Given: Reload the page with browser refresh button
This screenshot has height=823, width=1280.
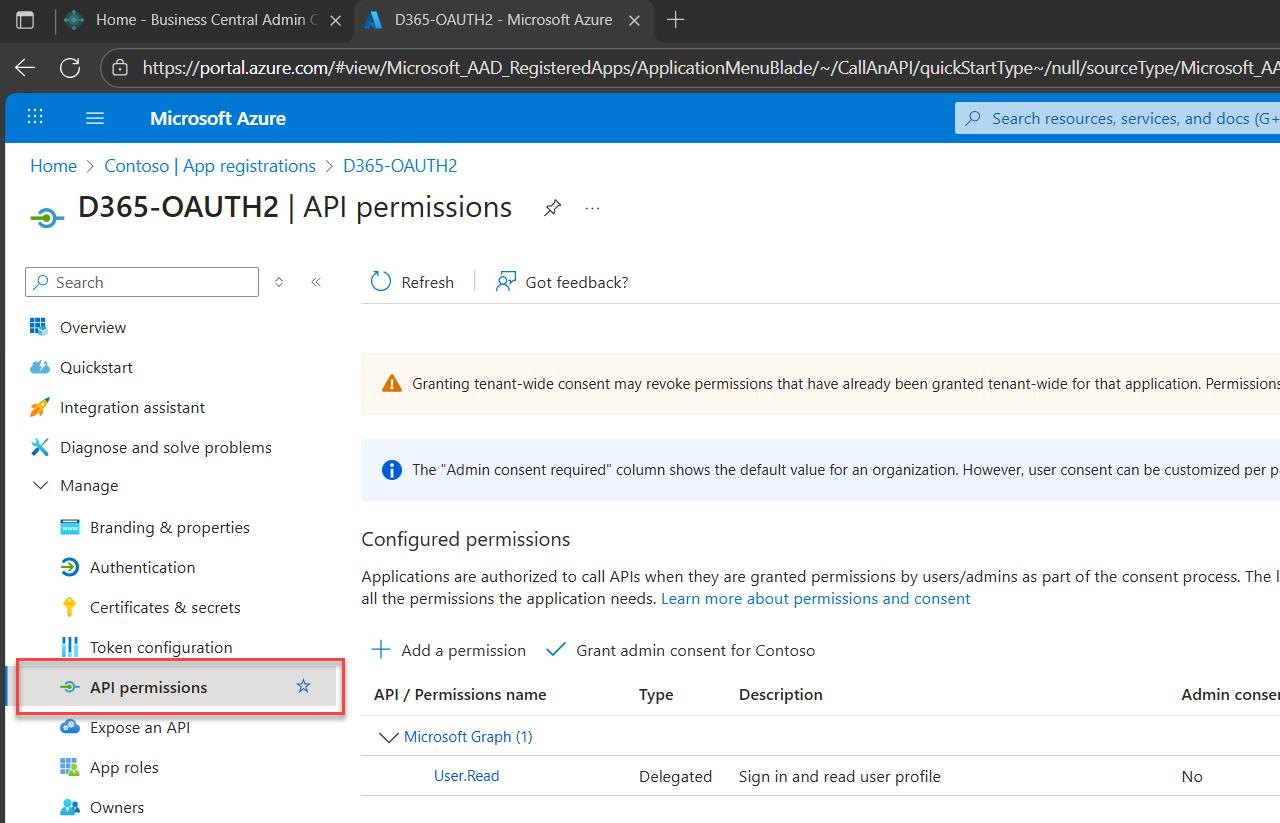Looking at the screenshot, I should pos(70,67).
